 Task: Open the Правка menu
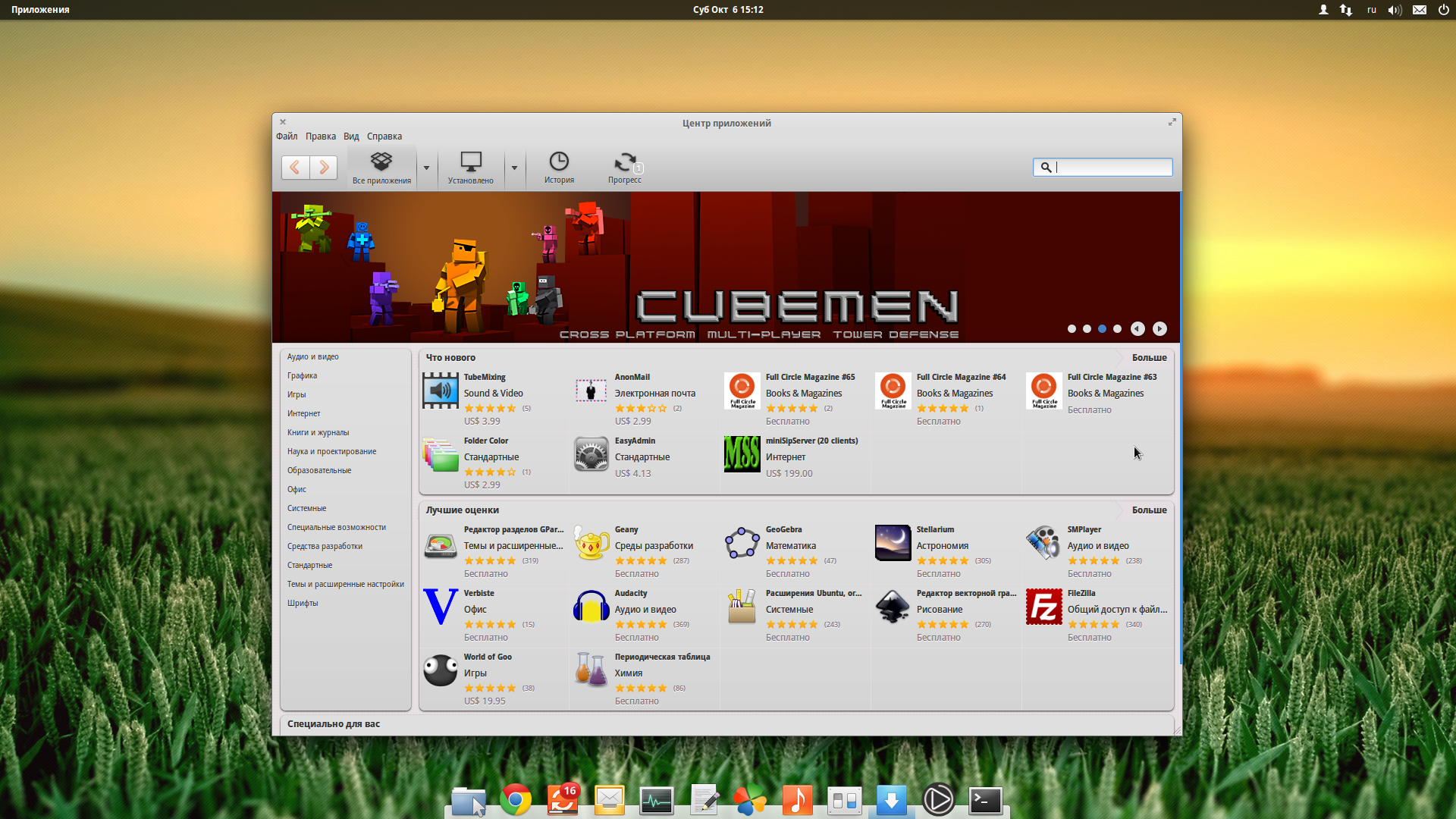(320, 136)
